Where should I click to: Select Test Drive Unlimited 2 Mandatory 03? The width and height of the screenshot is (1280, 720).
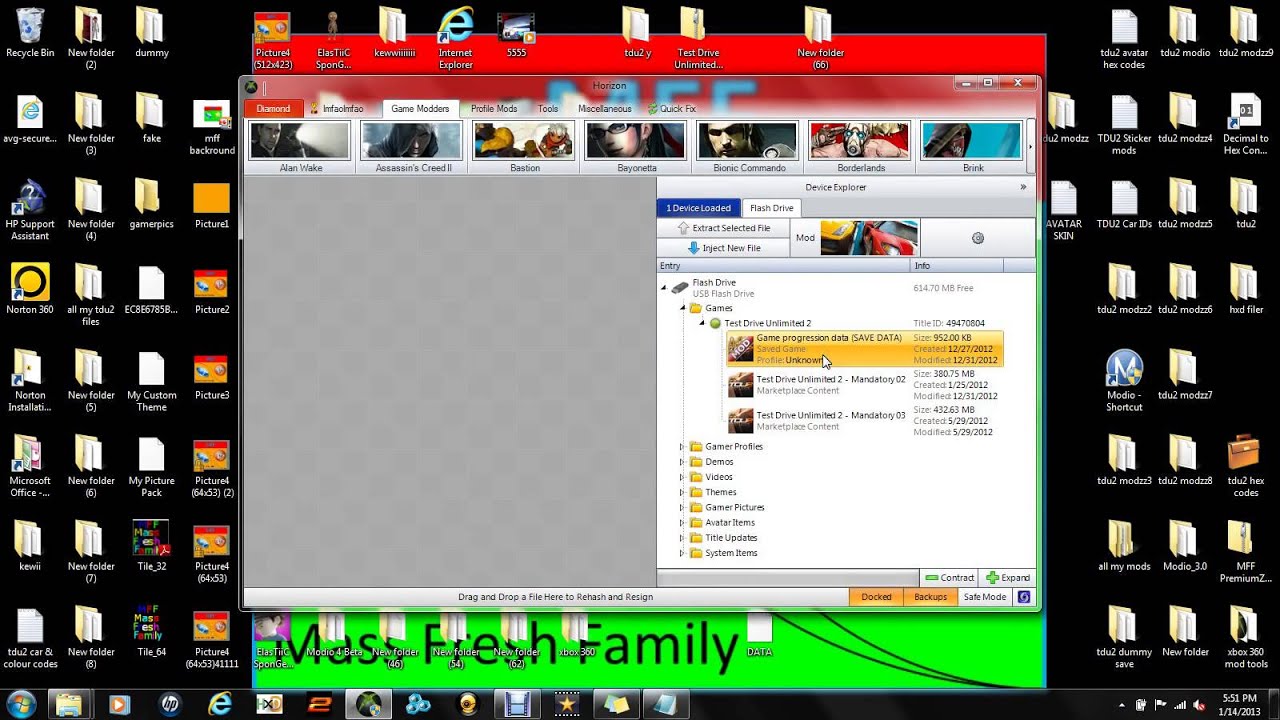pos(864,420)
